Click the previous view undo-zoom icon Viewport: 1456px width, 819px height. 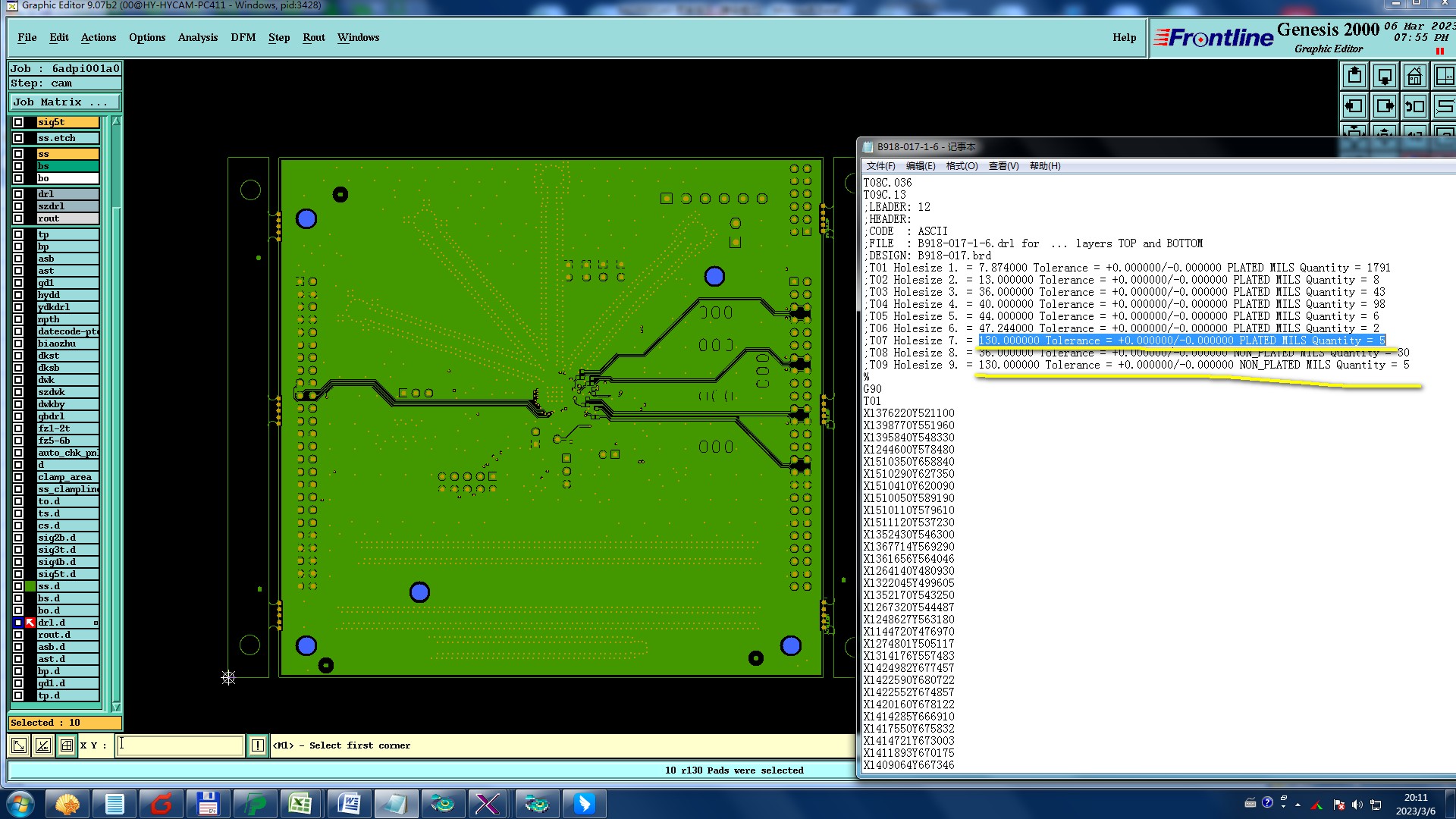[1415, 106]
